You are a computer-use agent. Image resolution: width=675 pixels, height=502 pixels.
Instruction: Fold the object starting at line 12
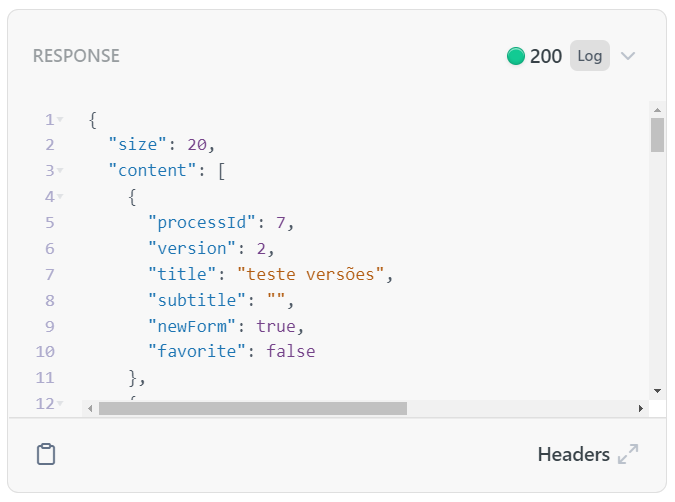click(x=60, y=403)
